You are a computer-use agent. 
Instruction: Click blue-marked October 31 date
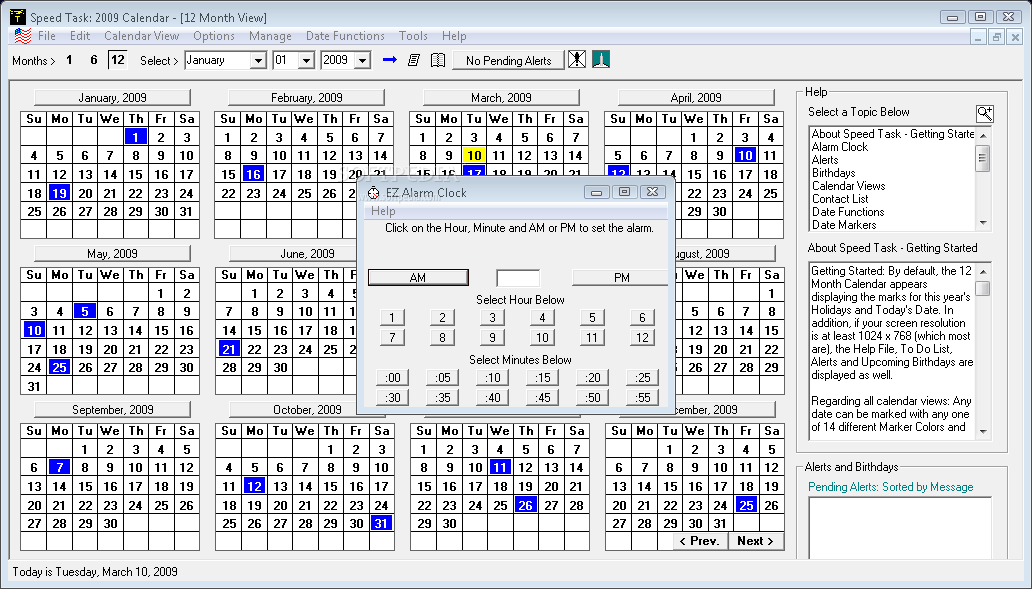381,523
